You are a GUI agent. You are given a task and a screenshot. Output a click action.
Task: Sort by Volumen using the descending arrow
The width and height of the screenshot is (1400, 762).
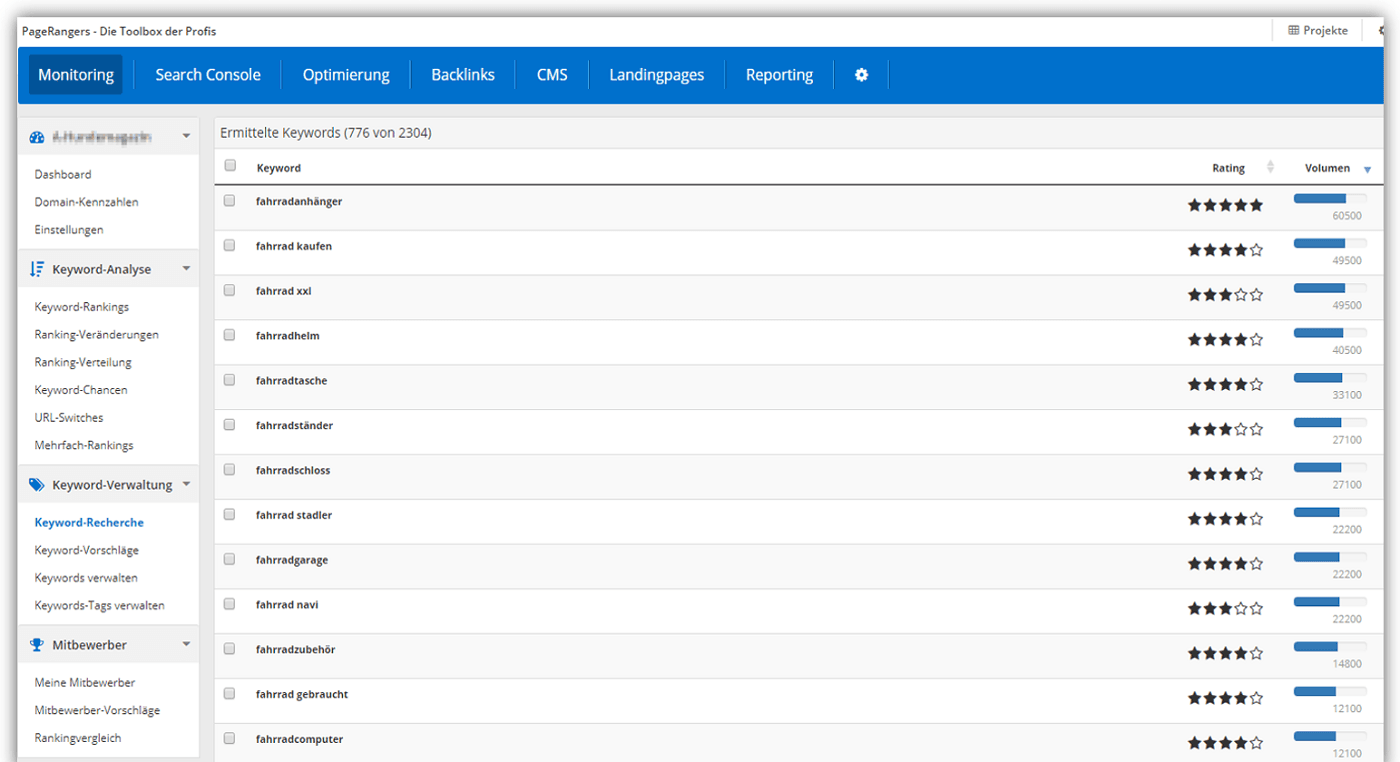pyautogui.click(x=1367, y=169)
